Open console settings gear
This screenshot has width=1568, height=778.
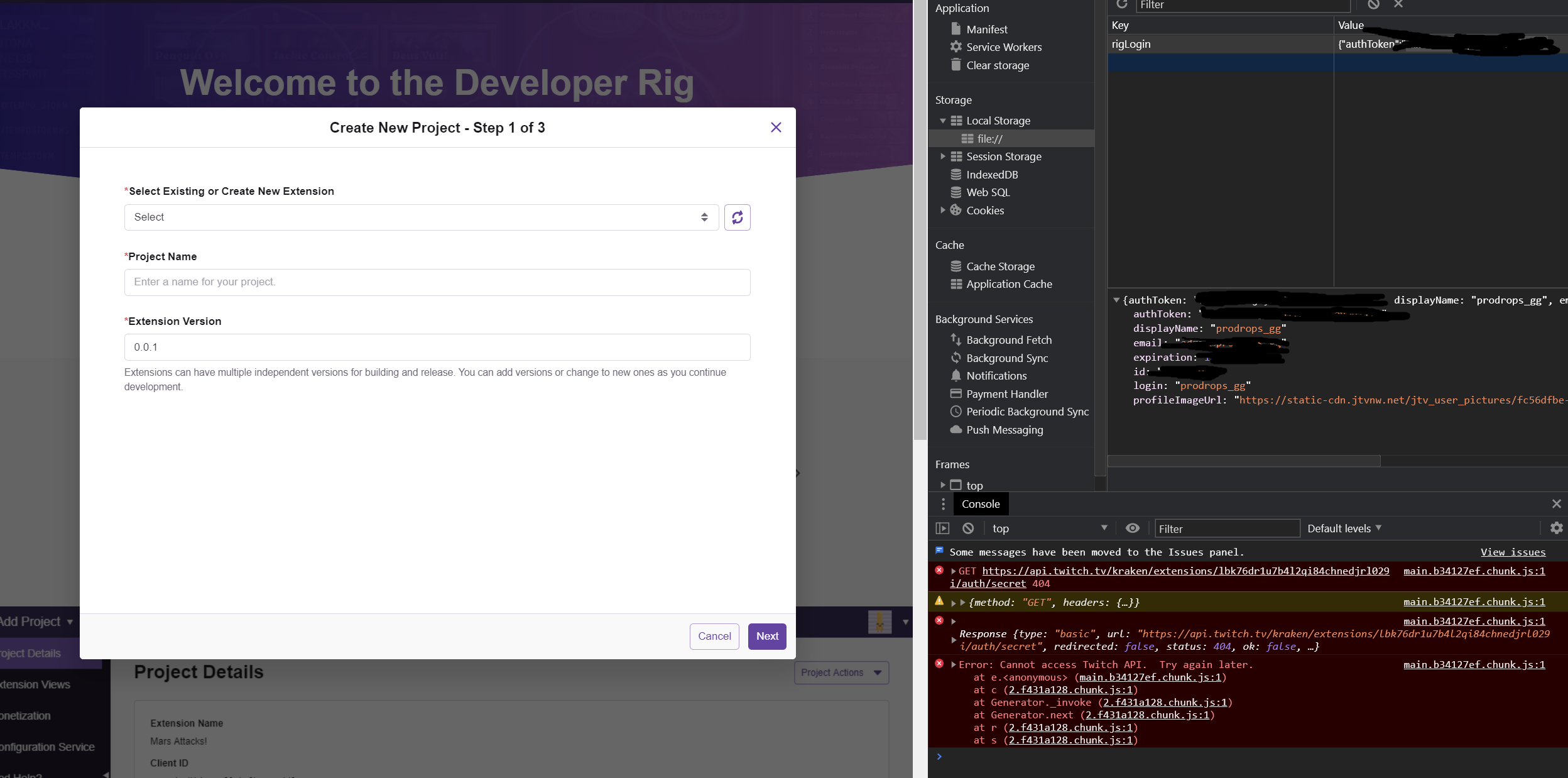pos(1556,529)
